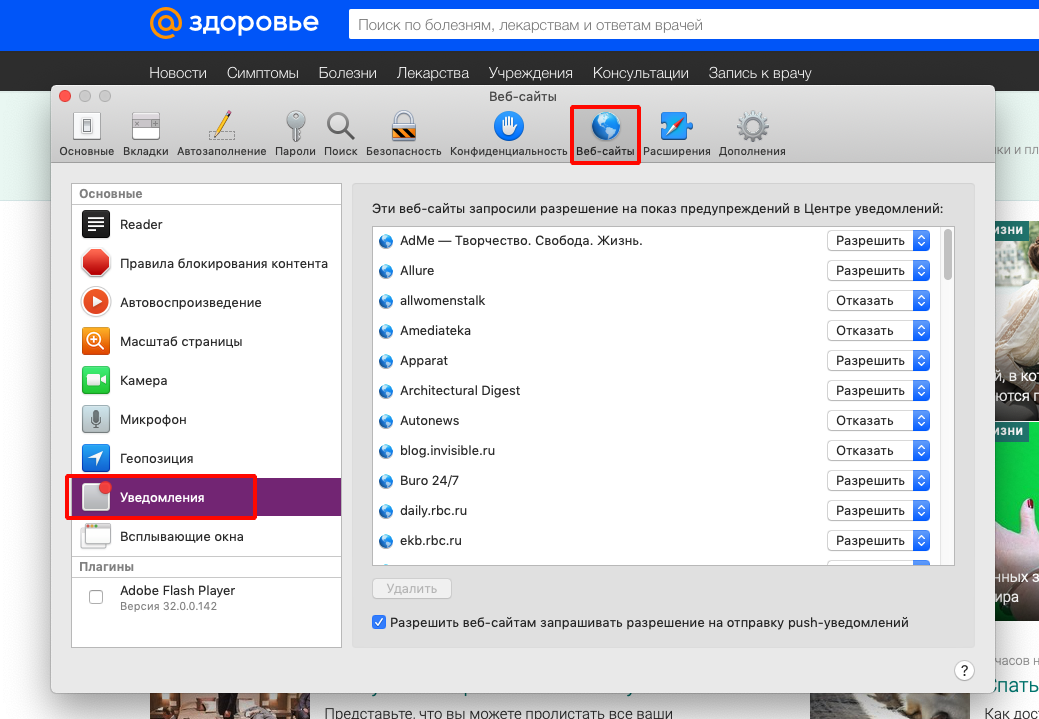Open permission dropdown for Amediateka

click(879, 331)
